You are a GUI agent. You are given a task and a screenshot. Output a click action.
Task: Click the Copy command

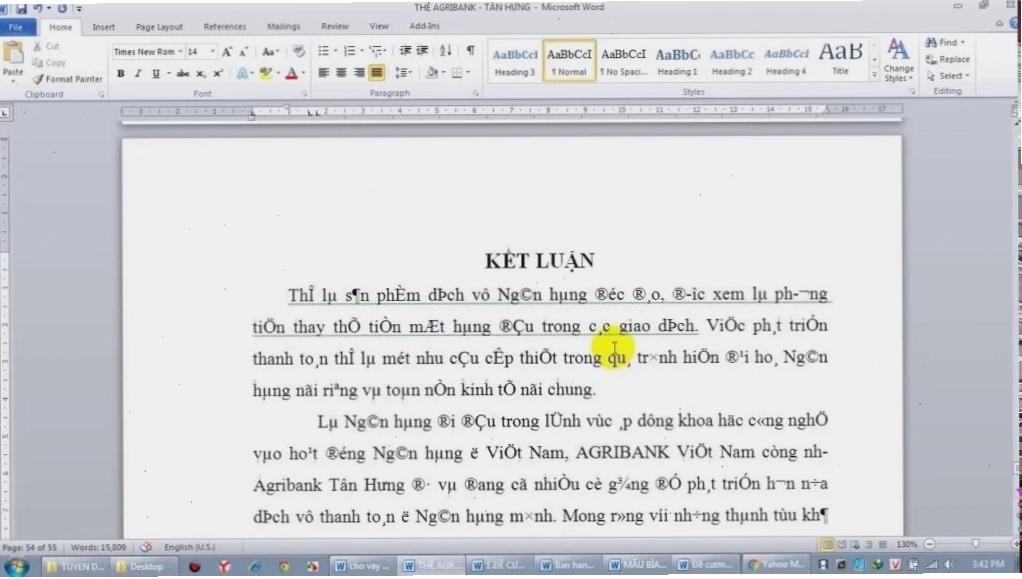(50, 63)
